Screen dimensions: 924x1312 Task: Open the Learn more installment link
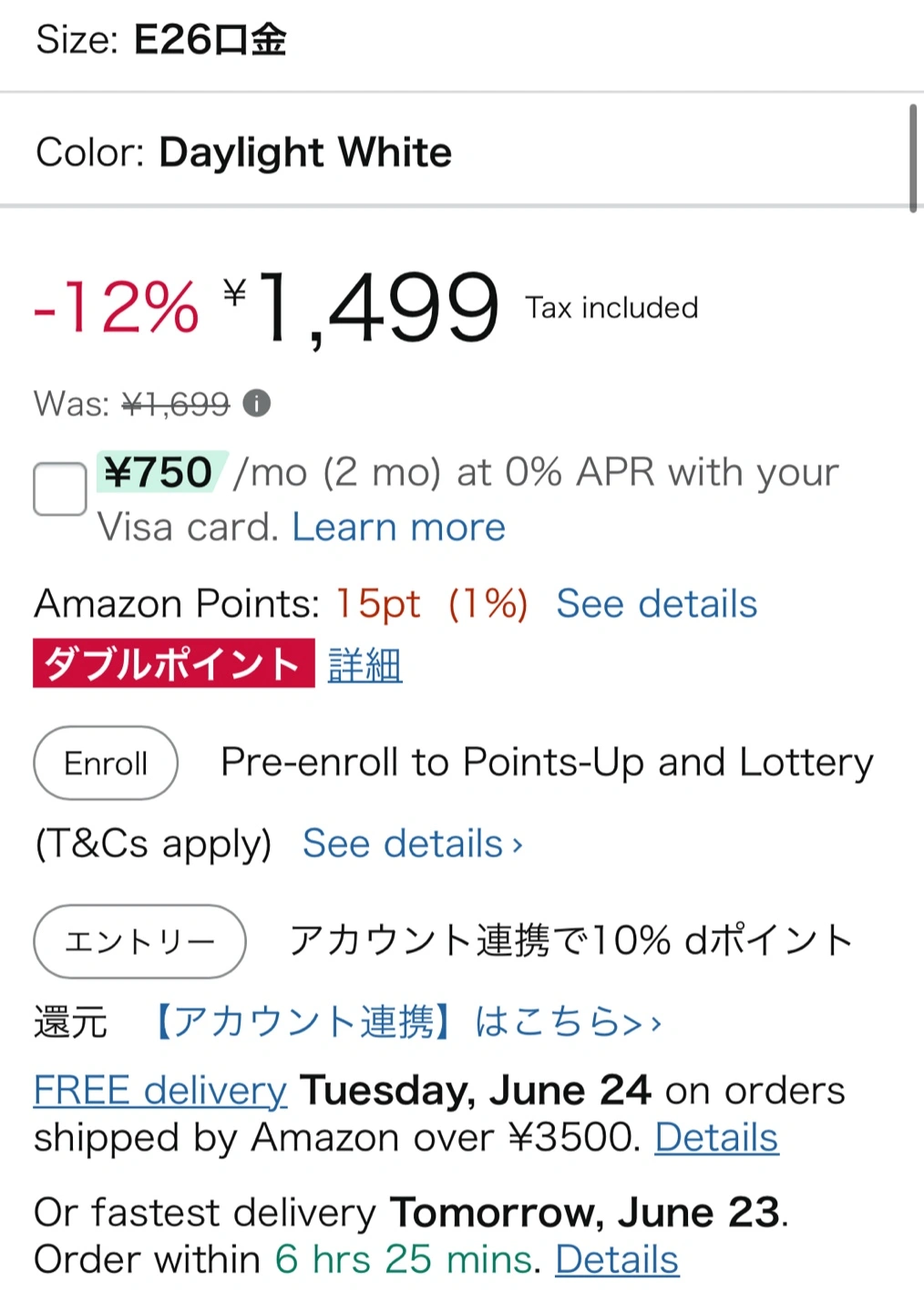pyautogui.click(x=398, y=527)
